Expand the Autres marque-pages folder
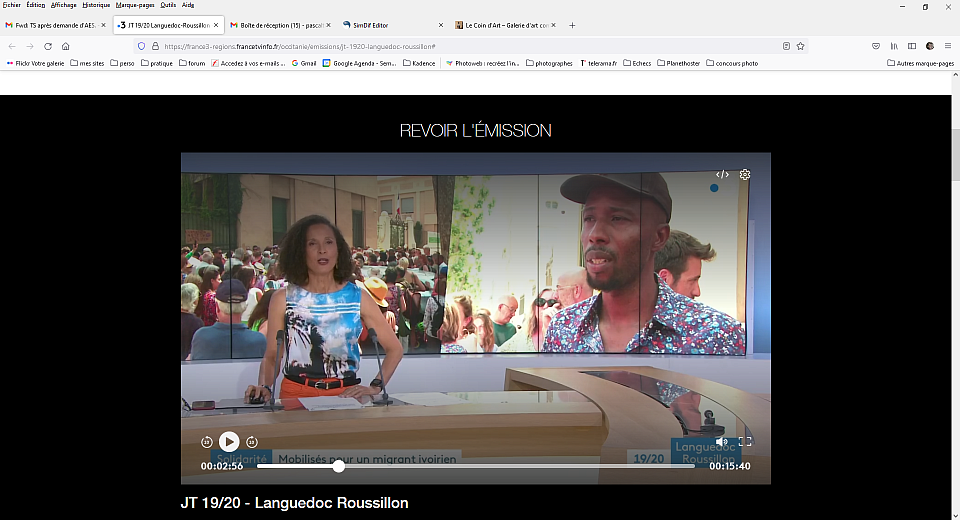 coord(921,63)
